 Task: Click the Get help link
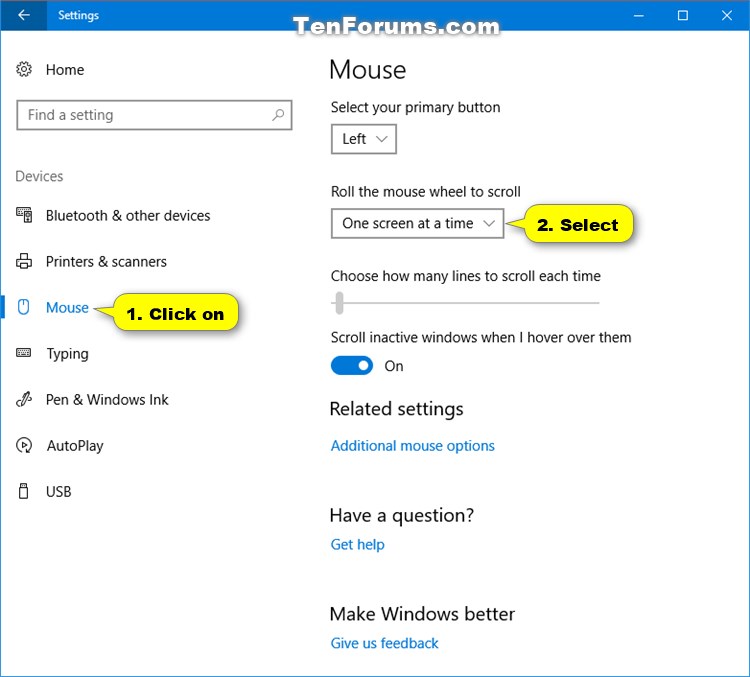tap(357, 544)
